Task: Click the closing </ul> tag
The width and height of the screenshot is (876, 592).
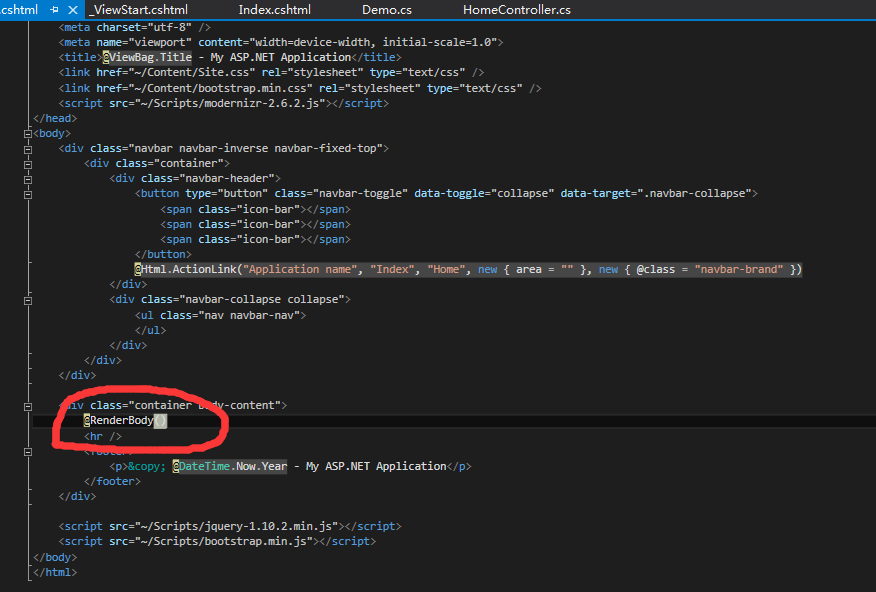Action: [x=150, y=330]
